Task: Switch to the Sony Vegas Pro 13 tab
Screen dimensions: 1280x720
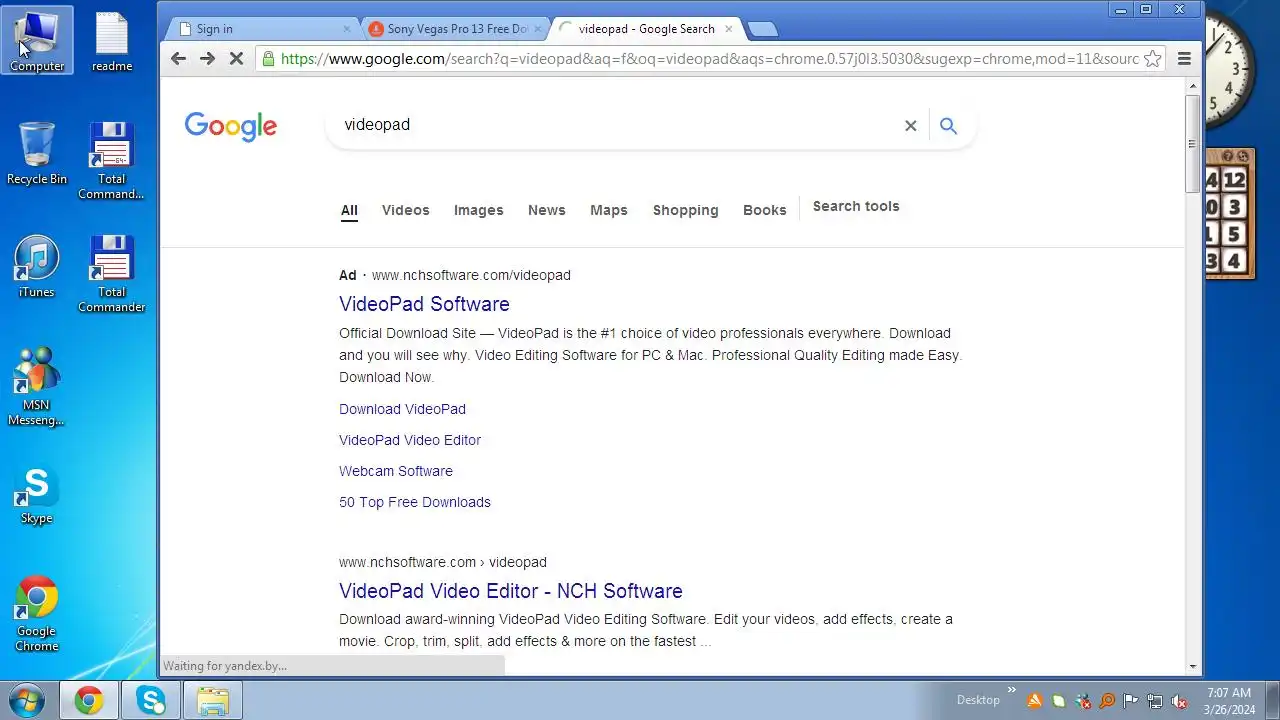Action: point(456,29)
